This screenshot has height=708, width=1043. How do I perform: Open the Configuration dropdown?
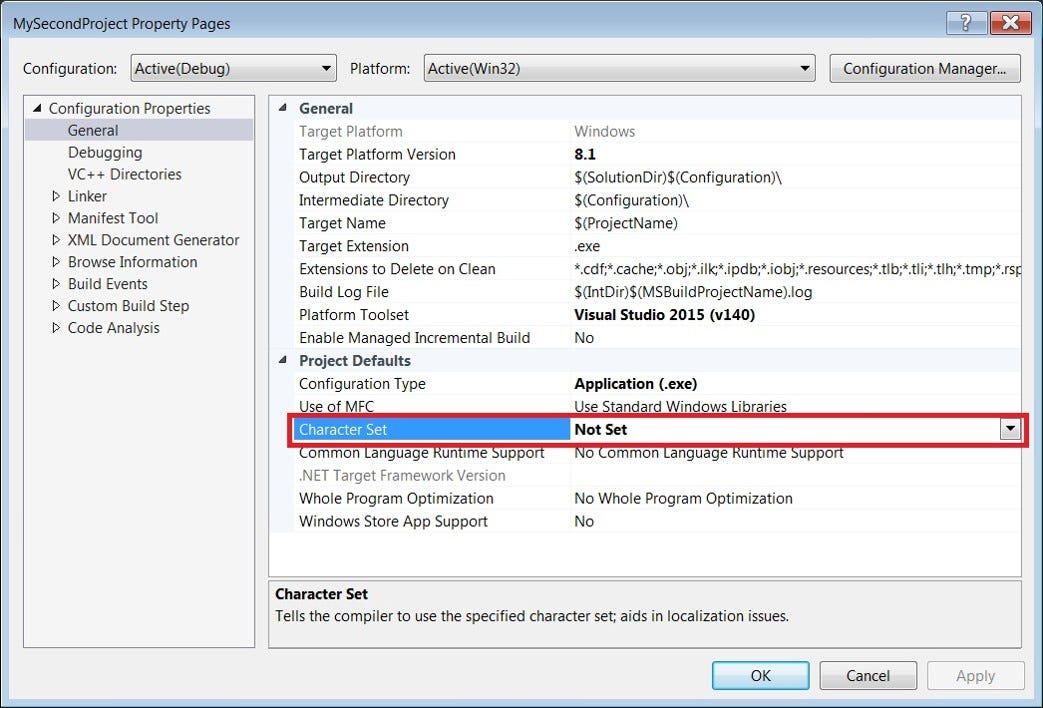tap(325, 68)
